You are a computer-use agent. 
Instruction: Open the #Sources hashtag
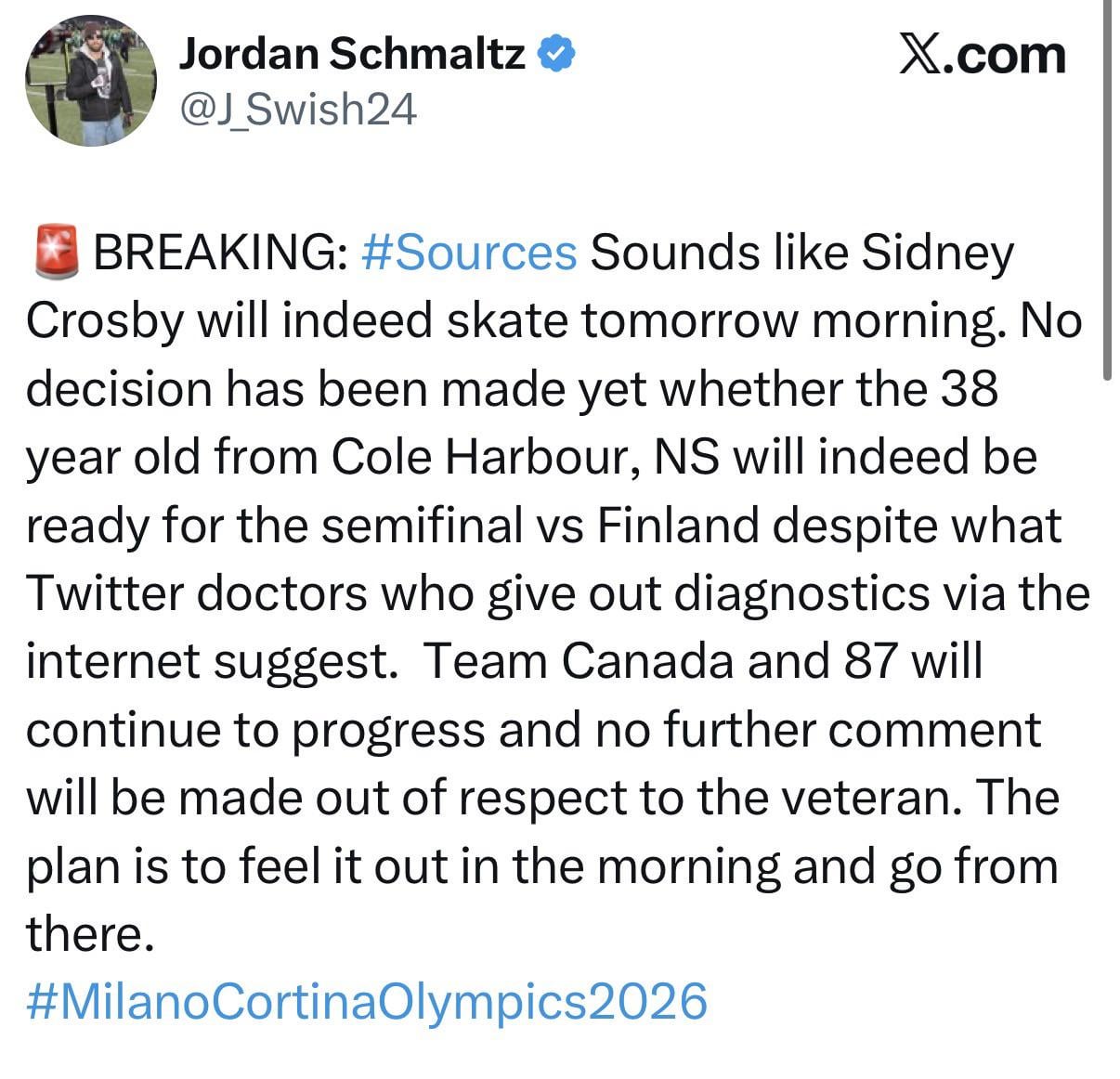tap(468, 253)
